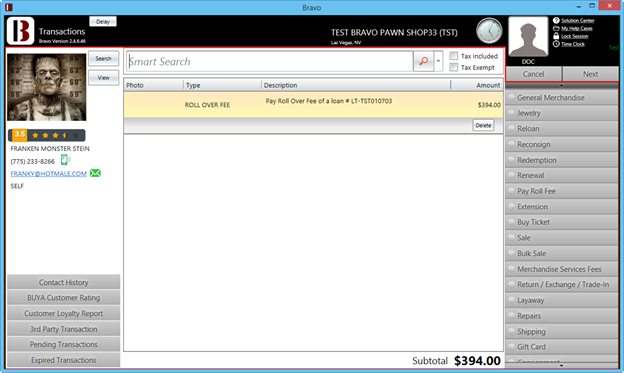Click the Lock Session link
This screenshot has width=624, height=373.
(574, 36)
